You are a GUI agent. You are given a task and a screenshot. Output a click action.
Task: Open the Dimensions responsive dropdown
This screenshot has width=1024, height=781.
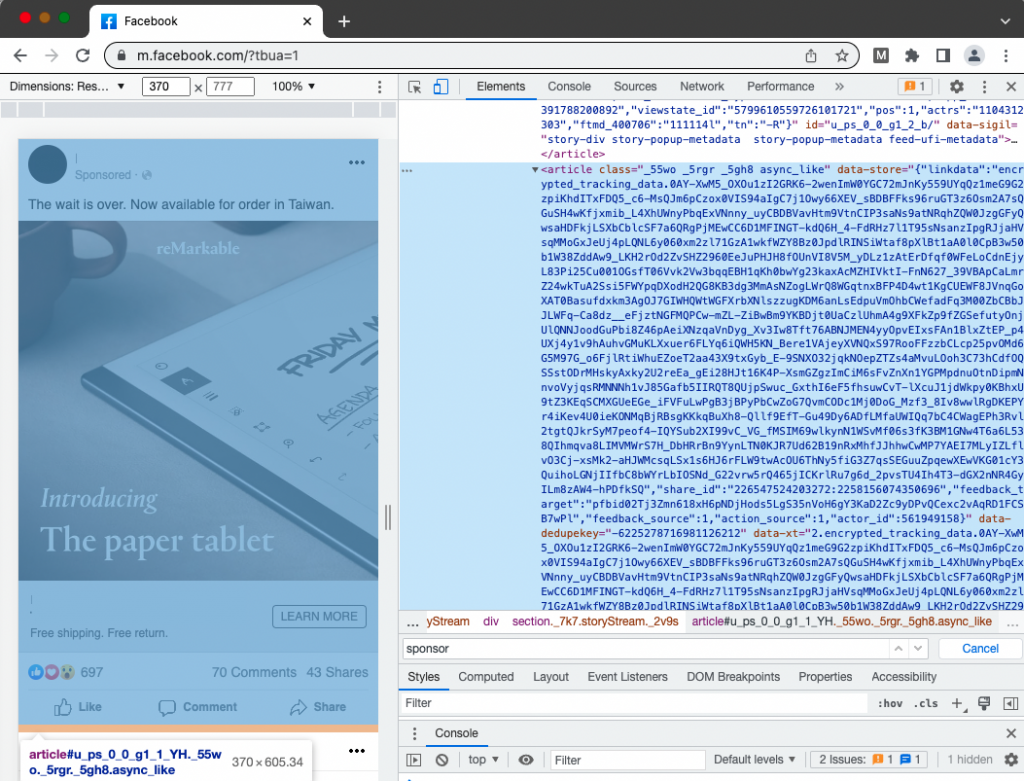tap(67, 86)
